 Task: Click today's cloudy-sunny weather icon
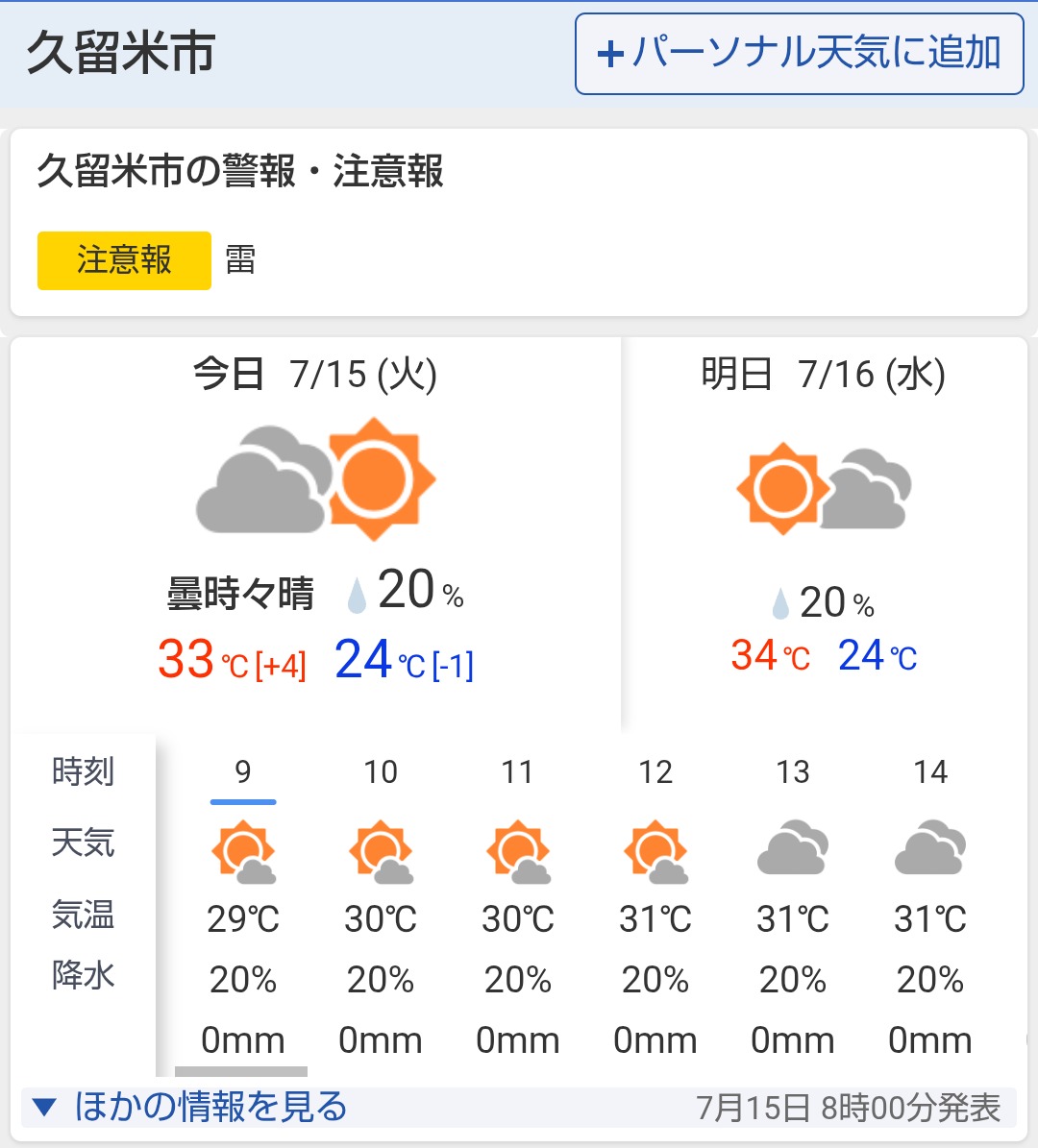[315, 479]
